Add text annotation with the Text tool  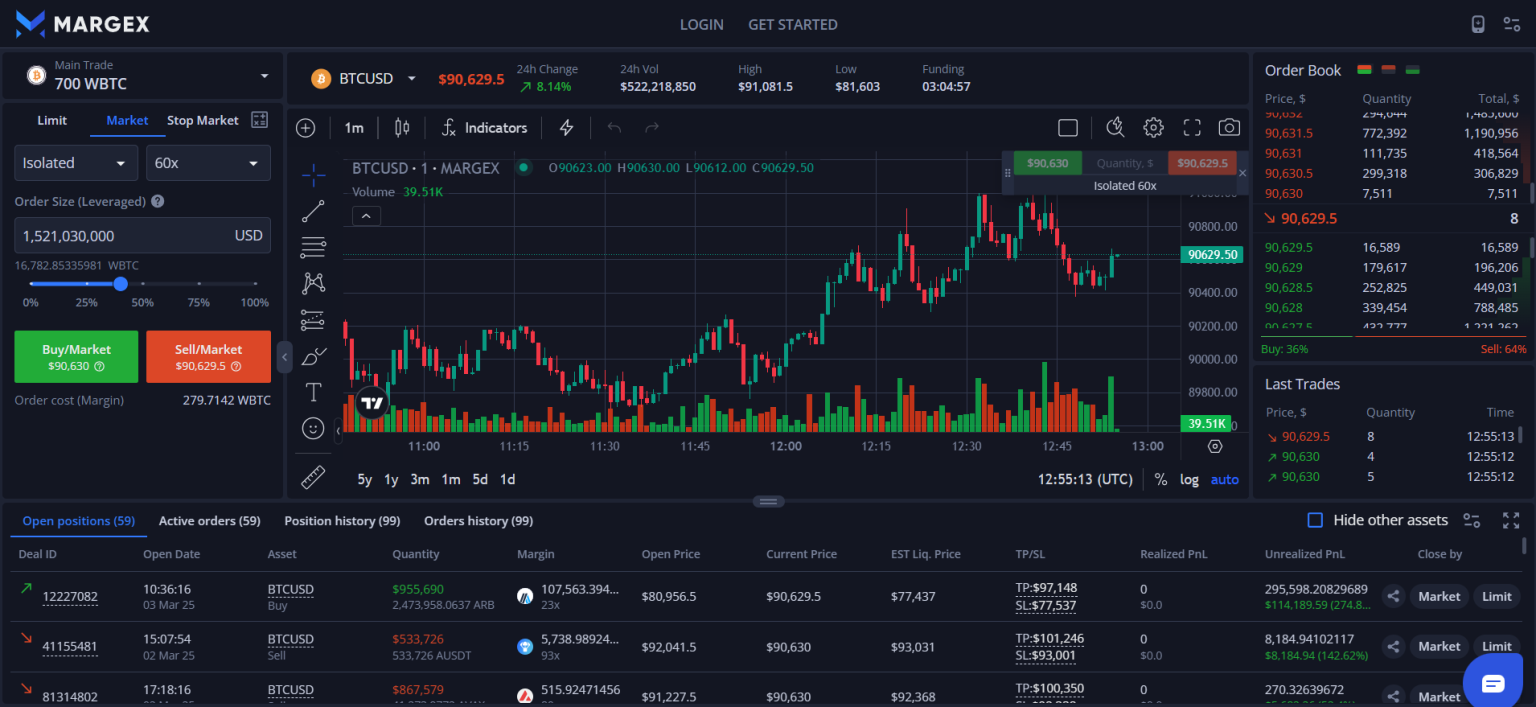[x=313, y=392]
